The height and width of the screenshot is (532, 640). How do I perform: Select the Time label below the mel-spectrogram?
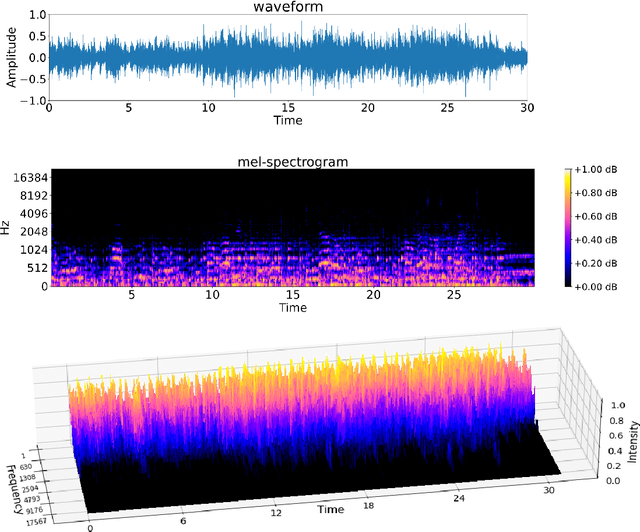click(x=292, y=308)
